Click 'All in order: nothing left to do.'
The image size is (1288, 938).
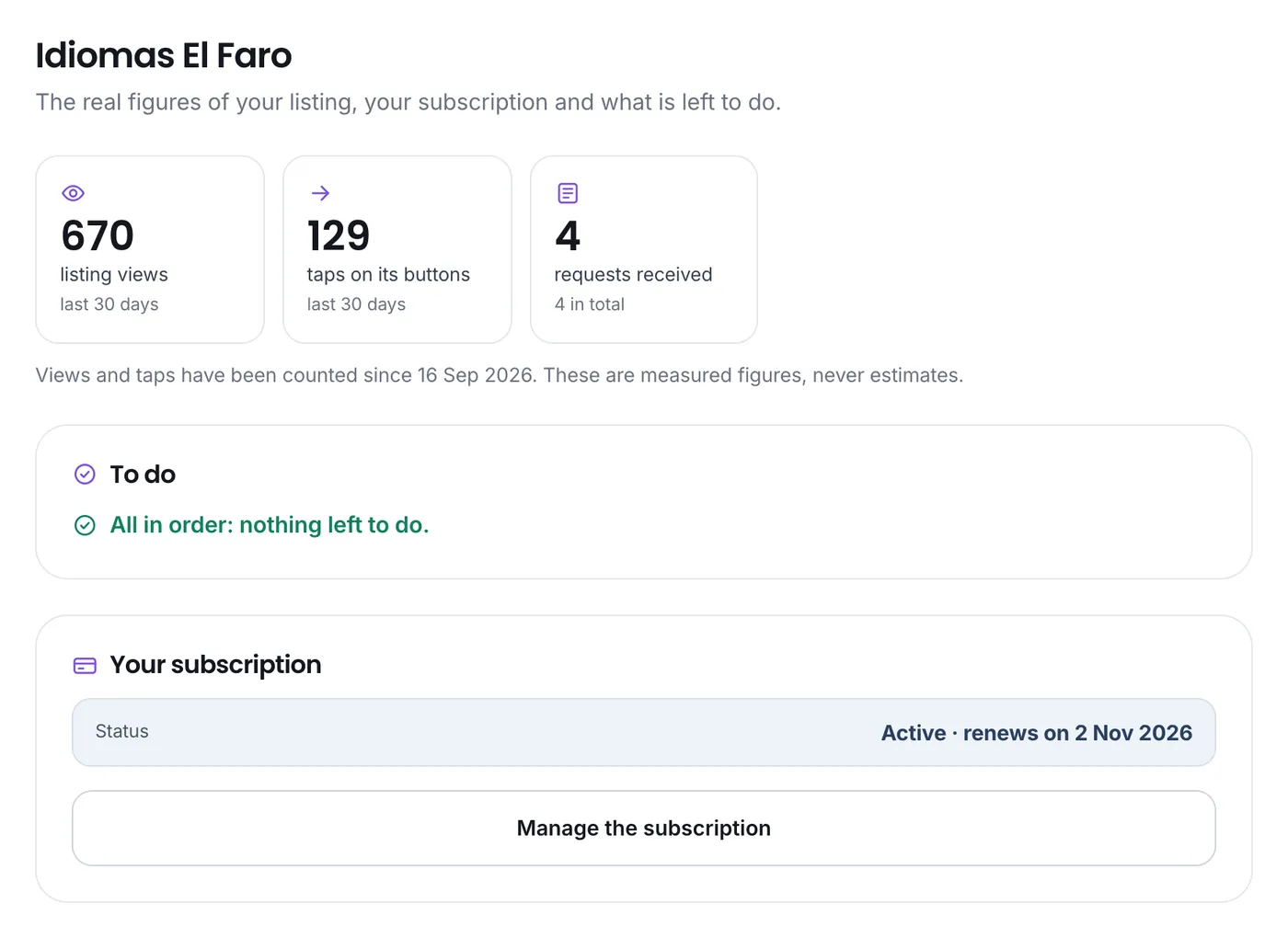[270, 525]
